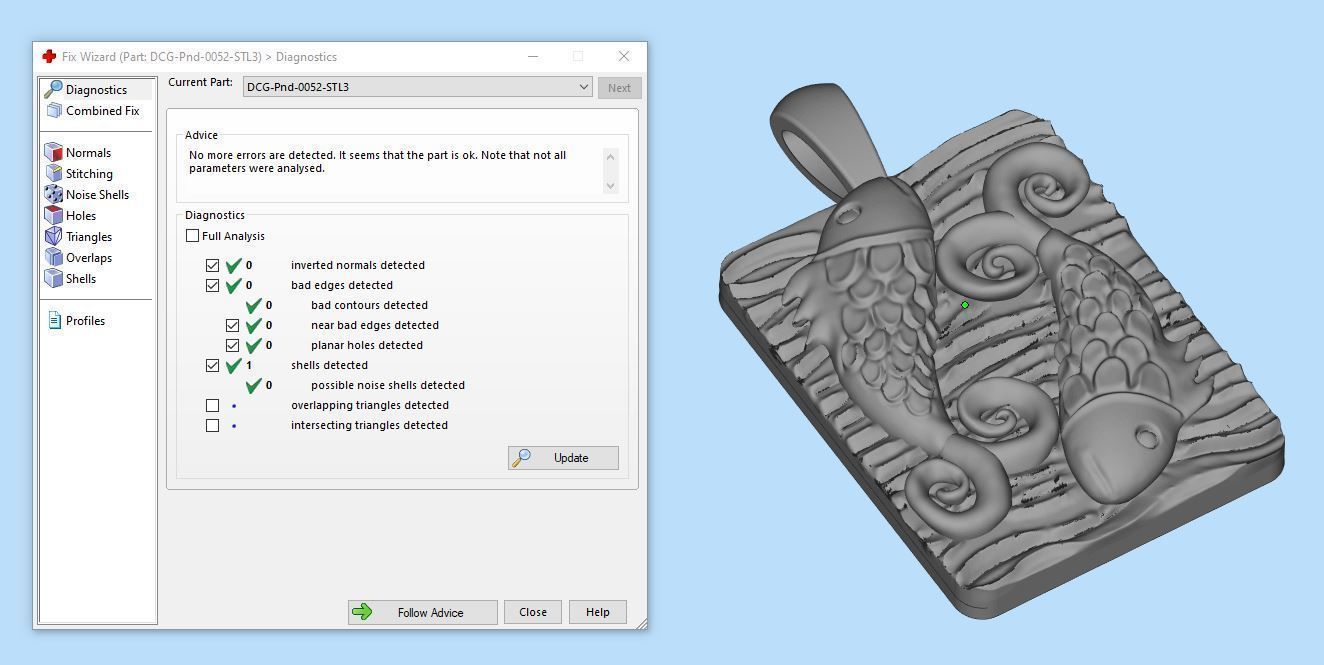Click the Advice box scroll up arrow

click(x=612, y=156)
